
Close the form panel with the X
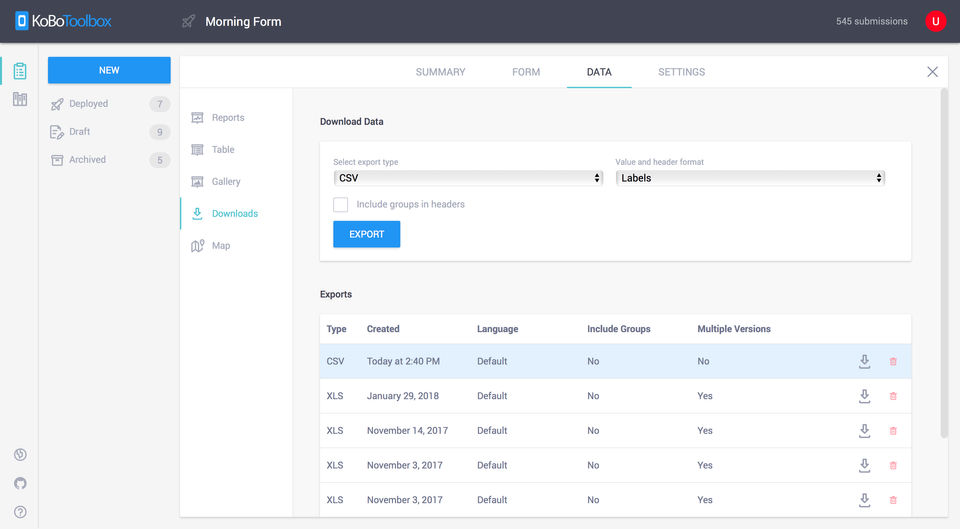pyautogui.click(x=932, y=72)
